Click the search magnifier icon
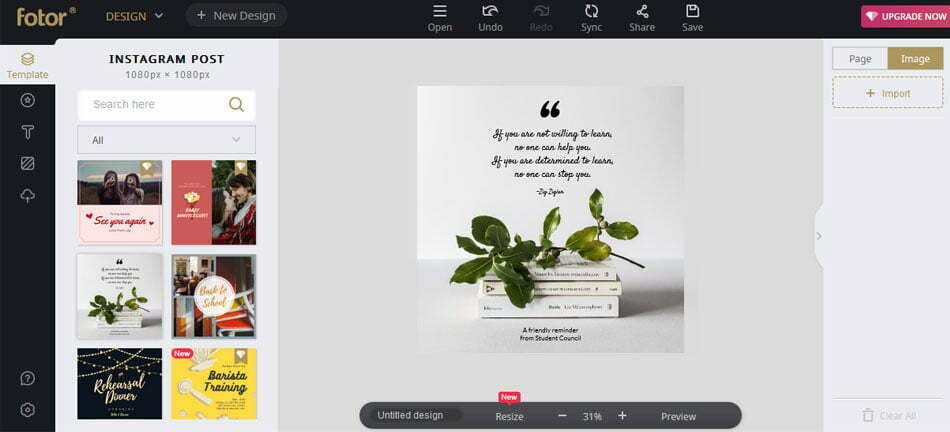 point(236,104)
